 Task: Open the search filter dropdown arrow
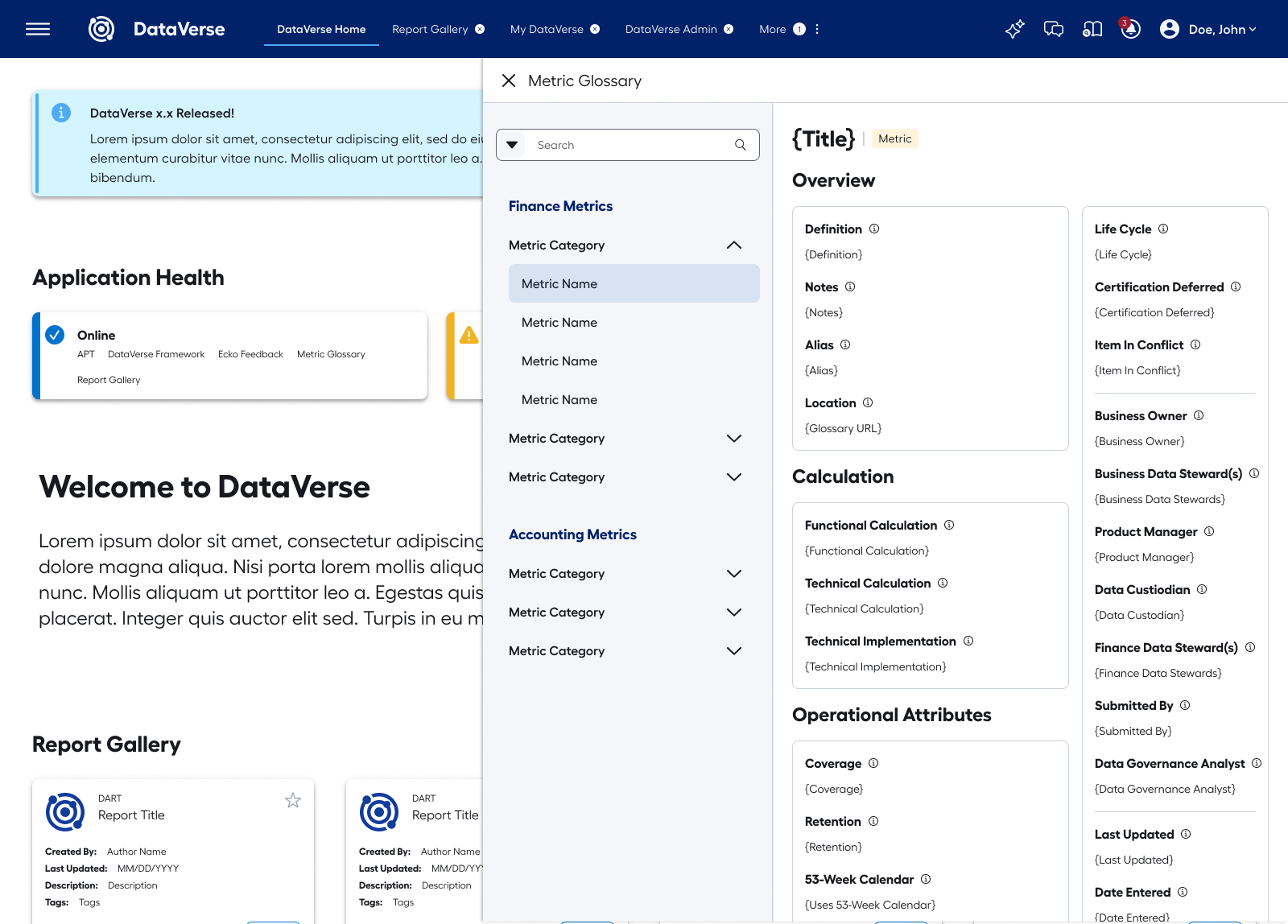512,145
